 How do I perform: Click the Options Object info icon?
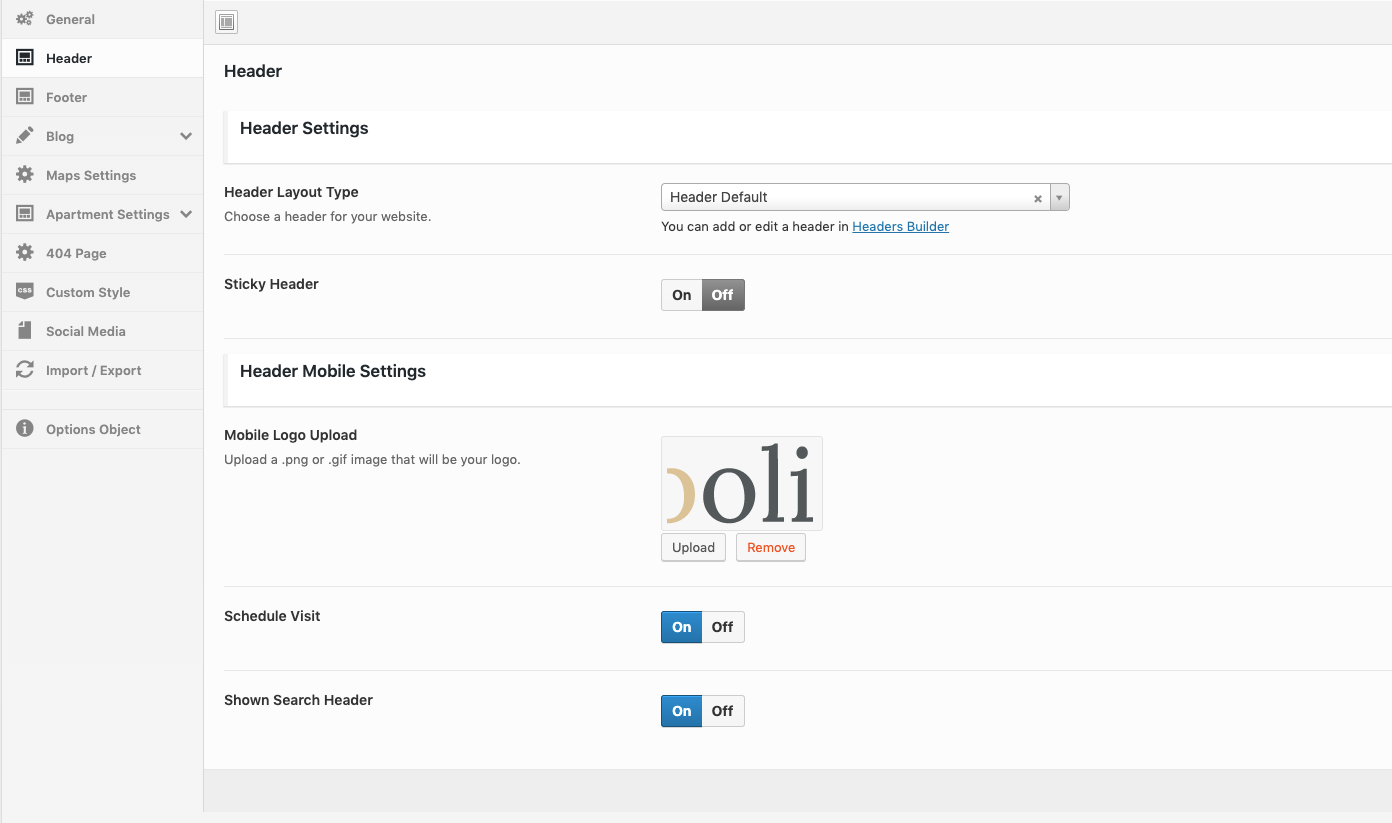(25, 429)
